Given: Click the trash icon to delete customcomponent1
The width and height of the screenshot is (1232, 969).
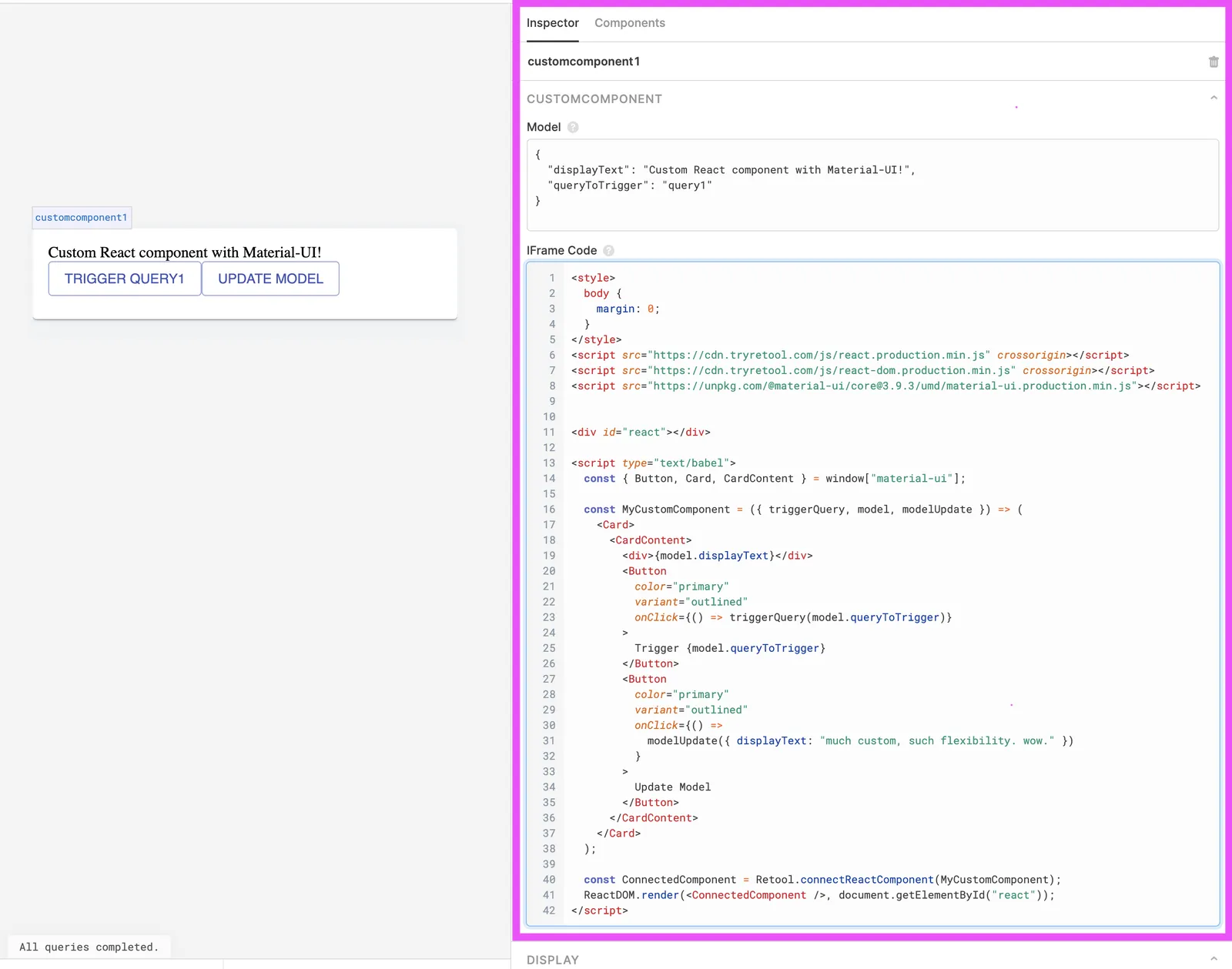Looking at the screenshot, I should 1214,62.
